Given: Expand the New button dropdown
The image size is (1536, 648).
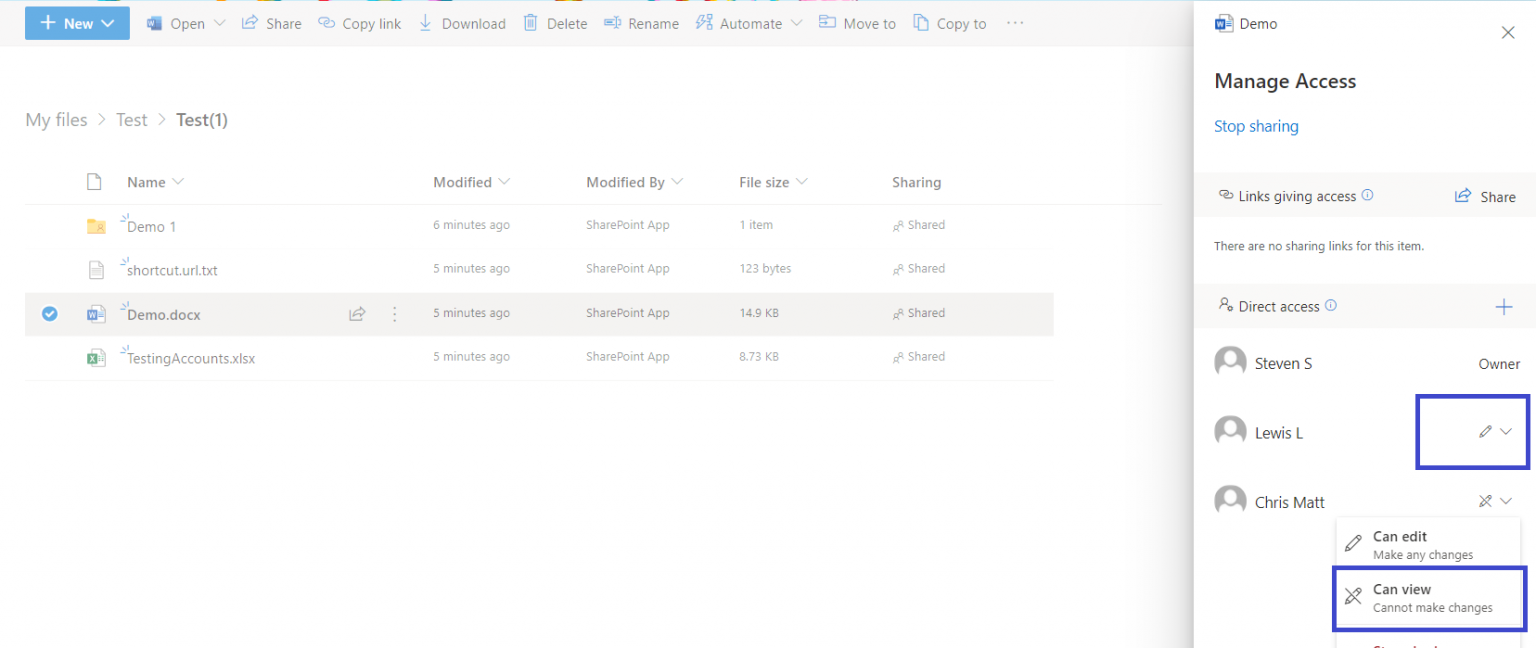Looking at the screenshot, I should pos(108,23).
